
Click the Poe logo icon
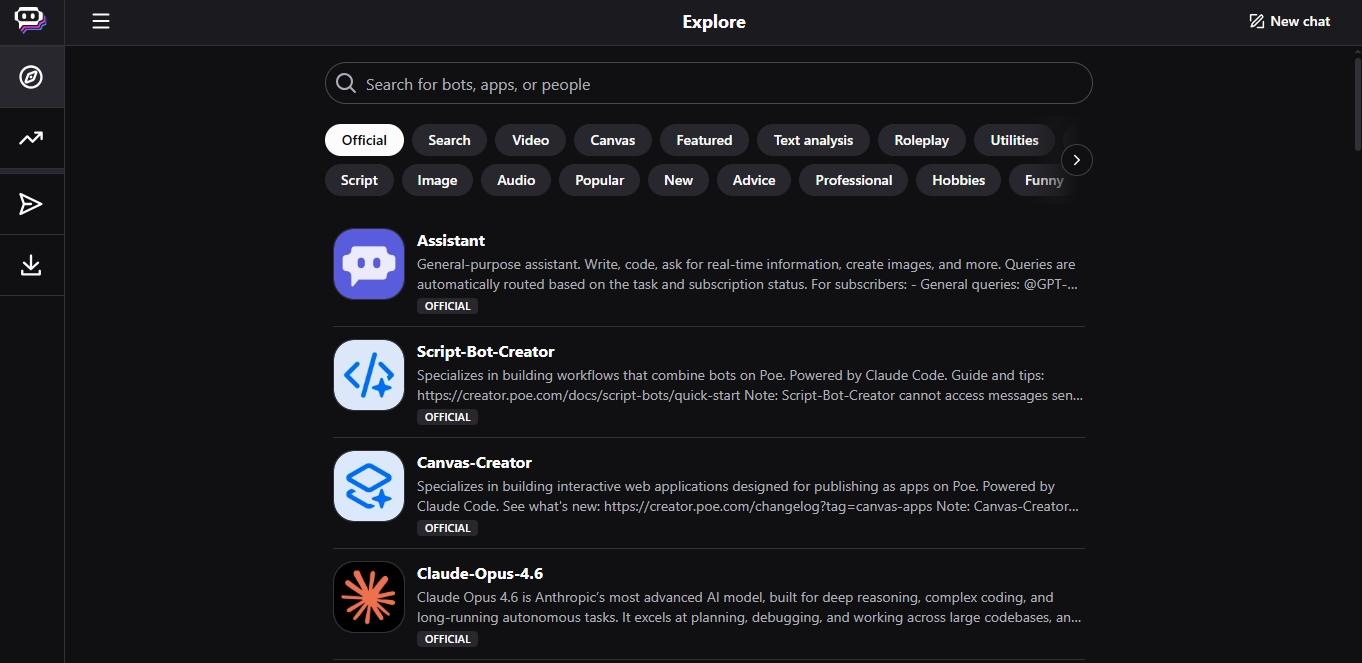point(31,20)
